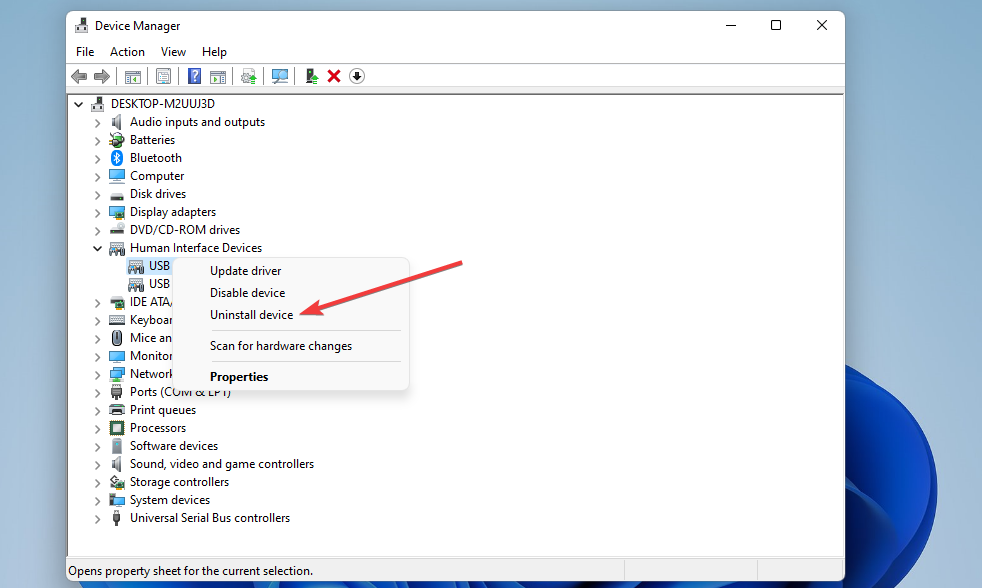Open Properties from the toolbar icon
982x588 pixels.
(163, 76)
